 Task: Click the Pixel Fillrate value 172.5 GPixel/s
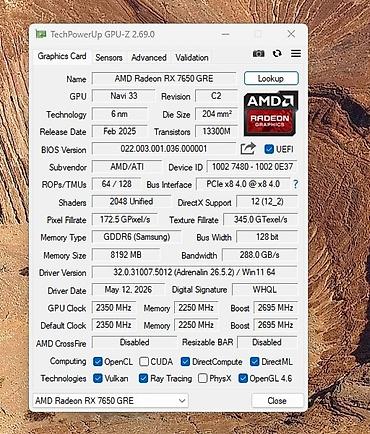125,220
